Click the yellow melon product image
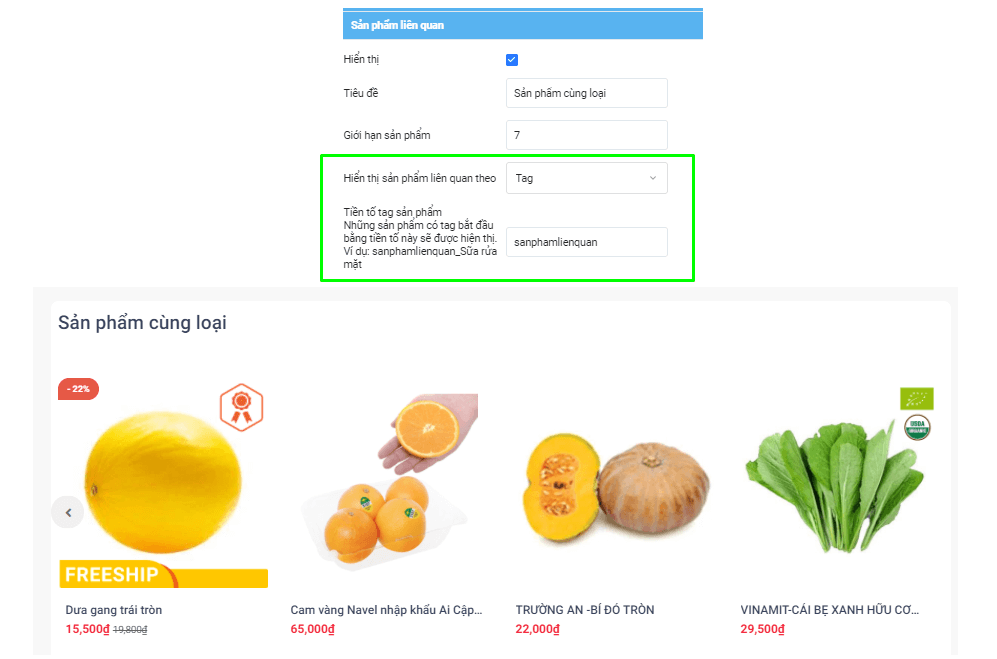Viewport: 997px width, 659px height. click(163, 482)
